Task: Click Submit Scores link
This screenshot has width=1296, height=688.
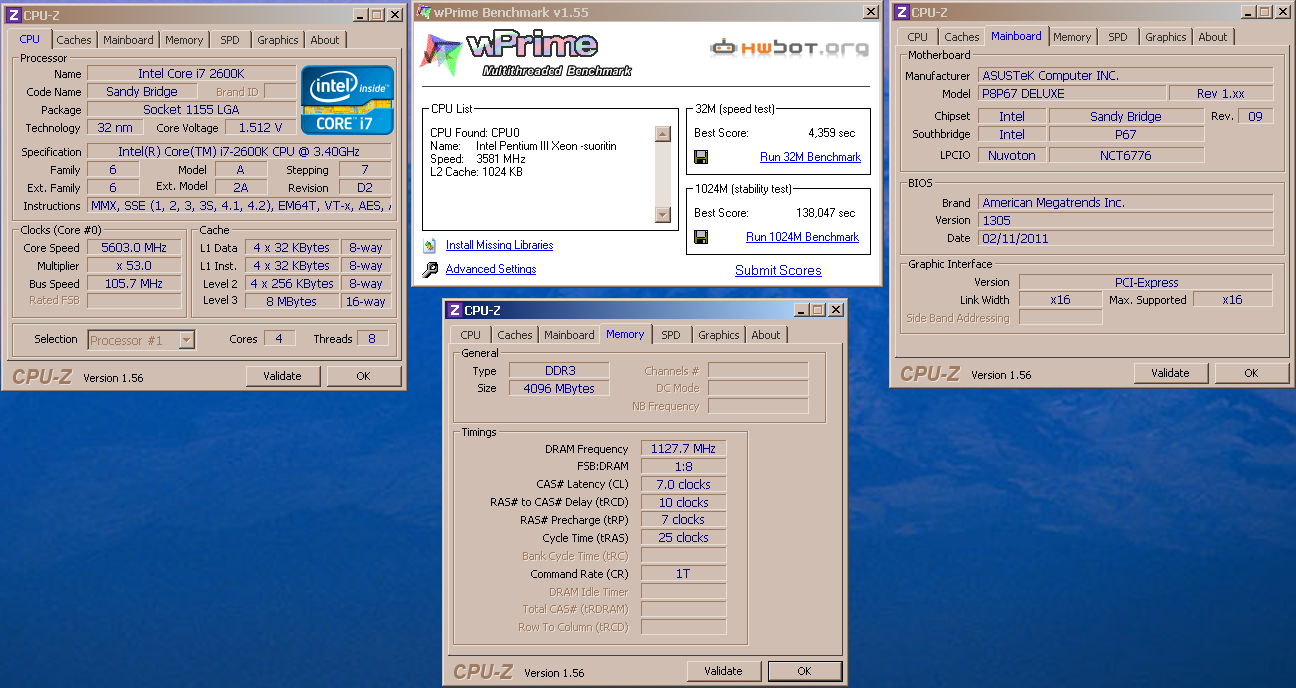Action: click(778, 270)
